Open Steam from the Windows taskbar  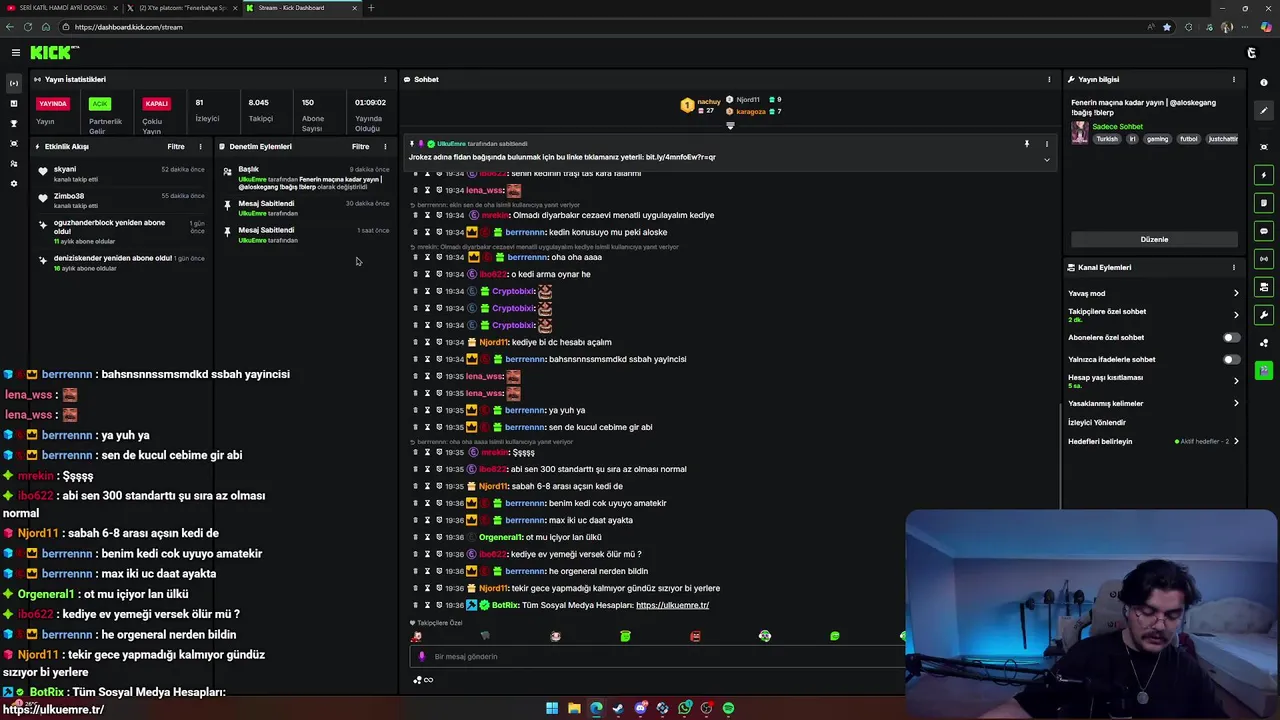pos(618,708)
